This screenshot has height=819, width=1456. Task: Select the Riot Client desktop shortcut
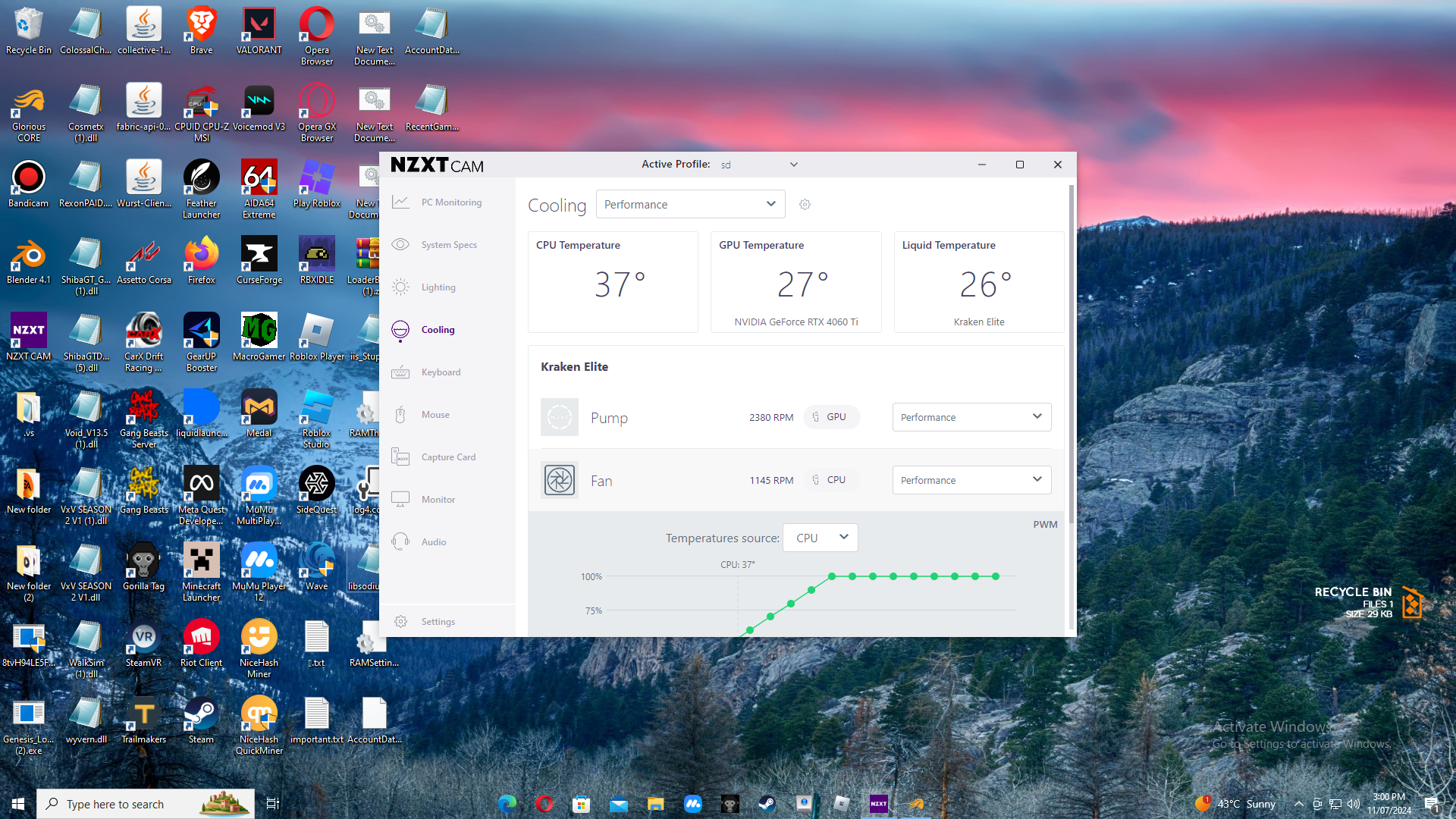[x=202, y=645]
